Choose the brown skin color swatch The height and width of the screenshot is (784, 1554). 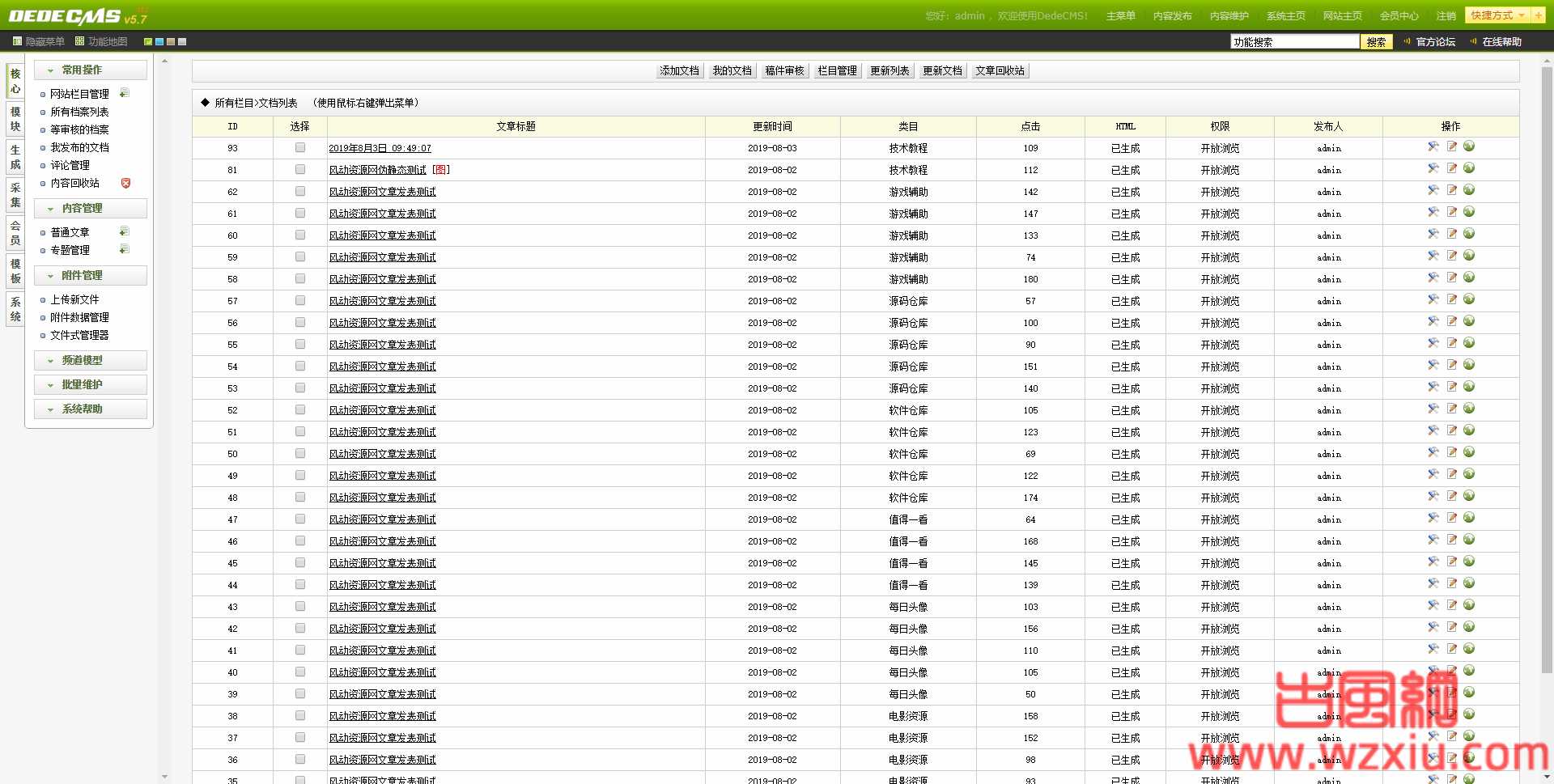coord(171,41)
